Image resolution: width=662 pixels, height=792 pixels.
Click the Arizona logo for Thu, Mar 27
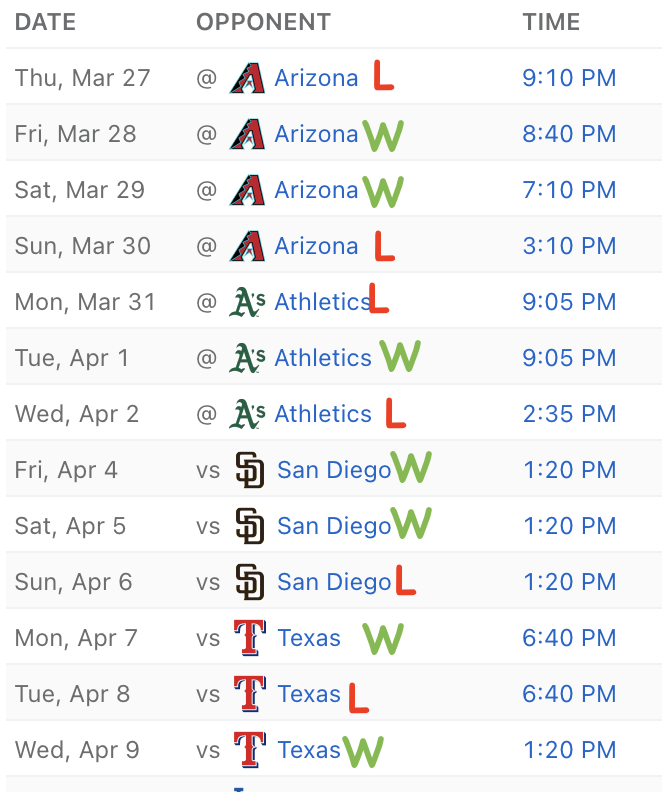pos(247,78)
